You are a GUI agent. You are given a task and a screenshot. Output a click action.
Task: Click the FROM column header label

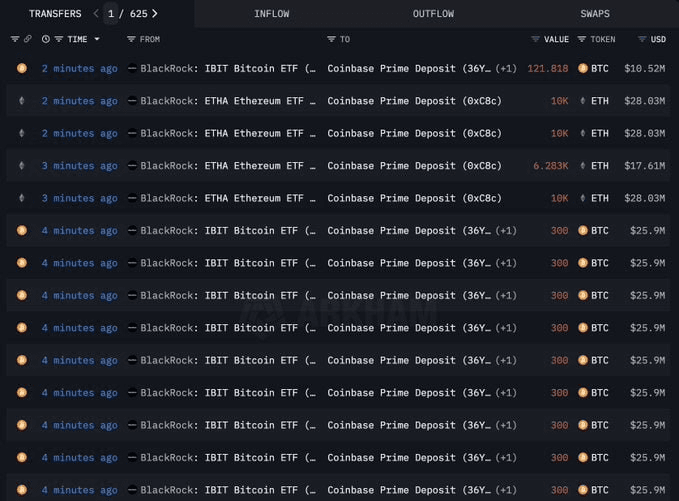[x=150, y=39]
